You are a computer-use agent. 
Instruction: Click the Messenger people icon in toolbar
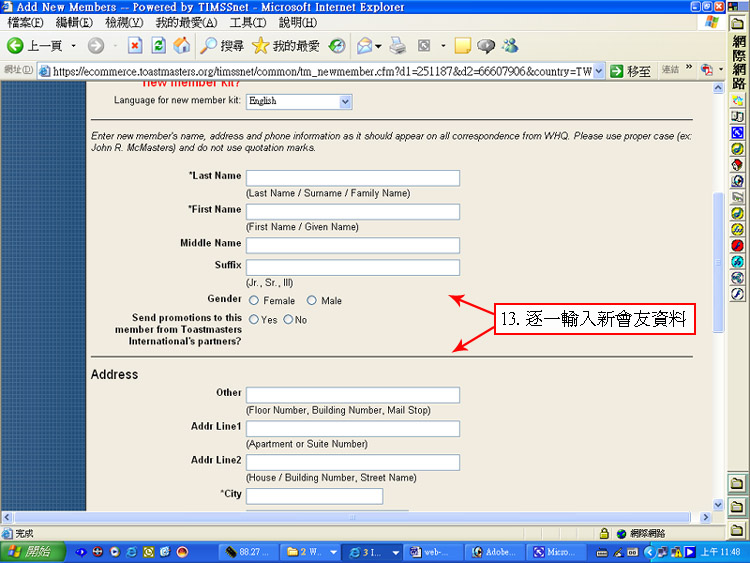pos(510,46)
